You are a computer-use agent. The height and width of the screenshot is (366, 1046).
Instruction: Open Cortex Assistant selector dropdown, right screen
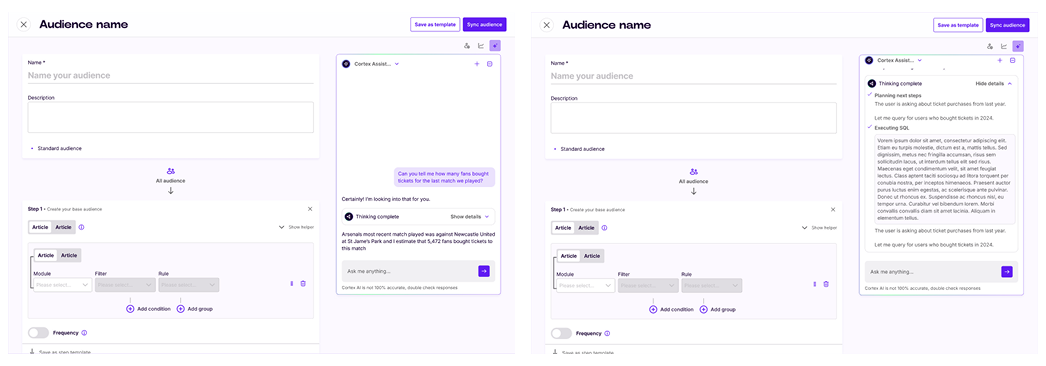tap(894, 60)
